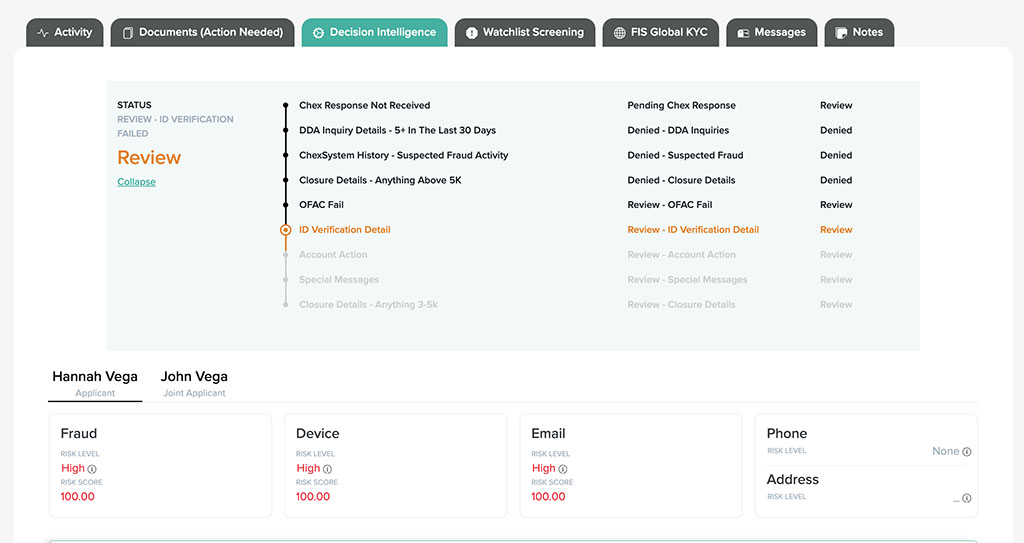Click the Address risk level info icon

966,498
